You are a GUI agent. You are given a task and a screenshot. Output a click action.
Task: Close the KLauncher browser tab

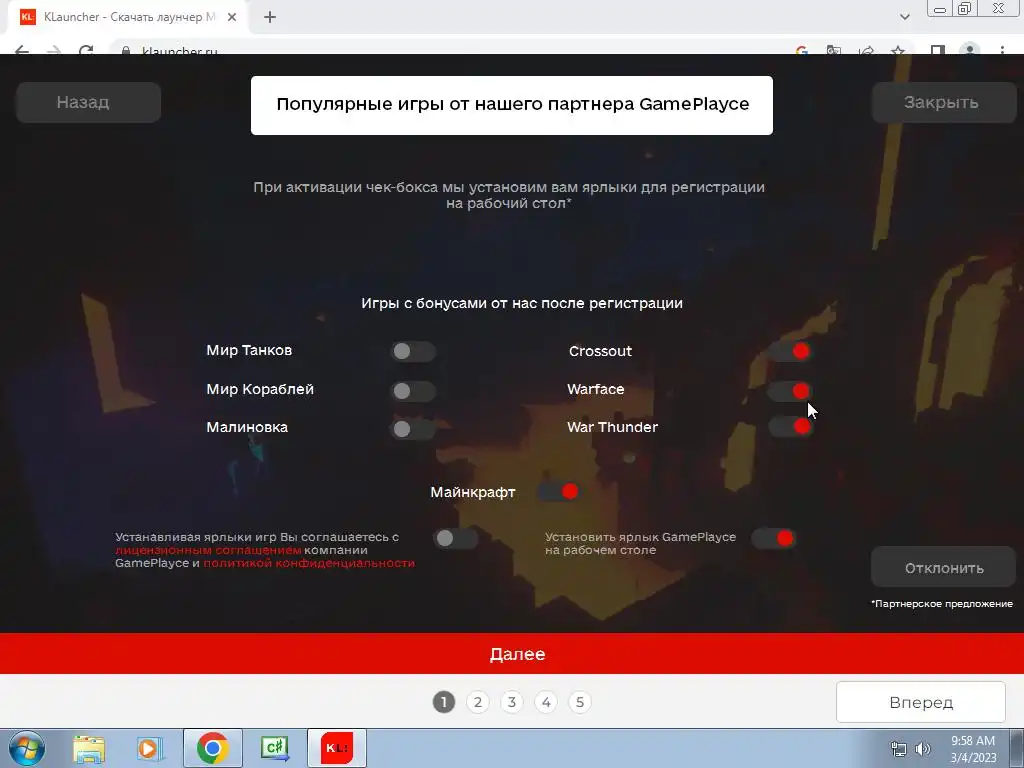click(232, 18)
